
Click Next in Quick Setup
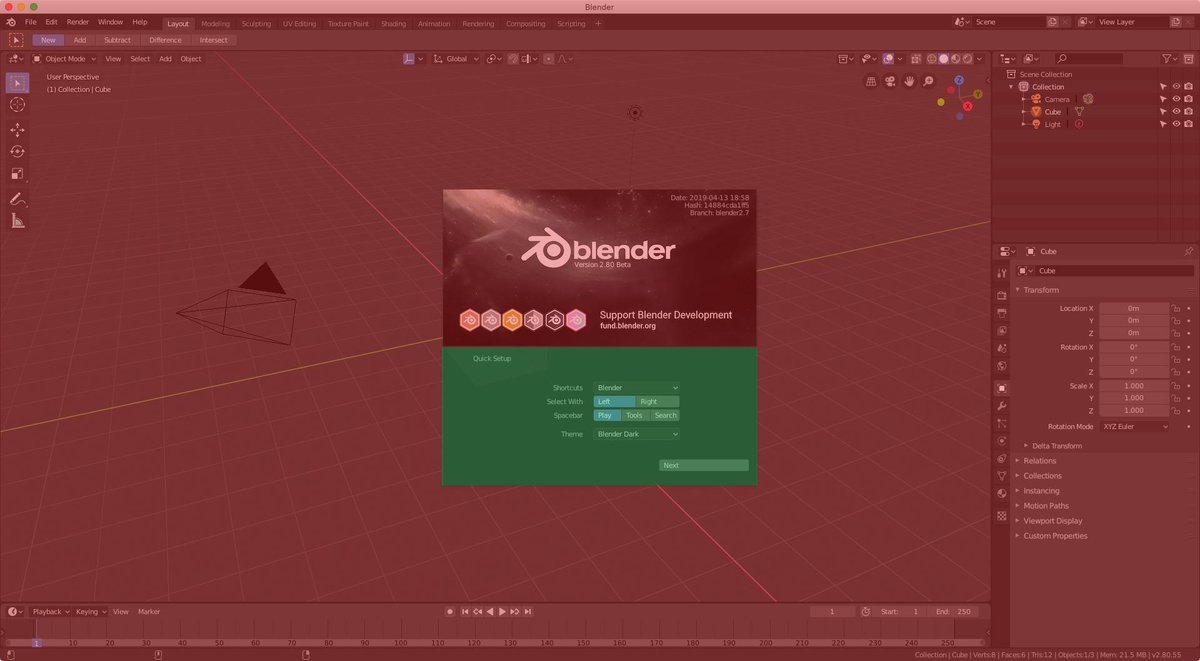coord(704,465)
